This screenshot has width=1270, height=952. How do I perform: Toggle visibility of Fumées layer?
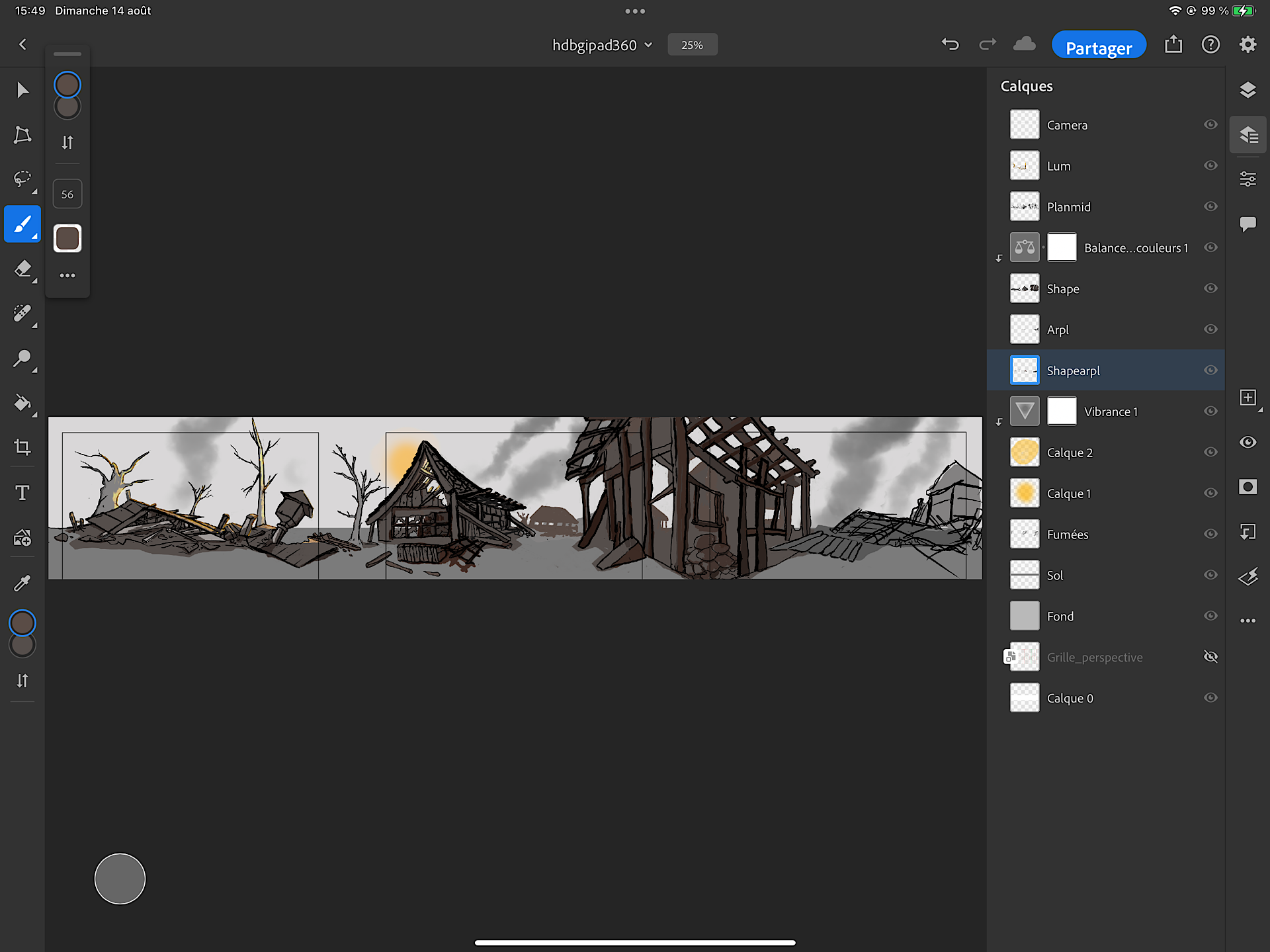pyautogui.click(x=1210, y=534)
